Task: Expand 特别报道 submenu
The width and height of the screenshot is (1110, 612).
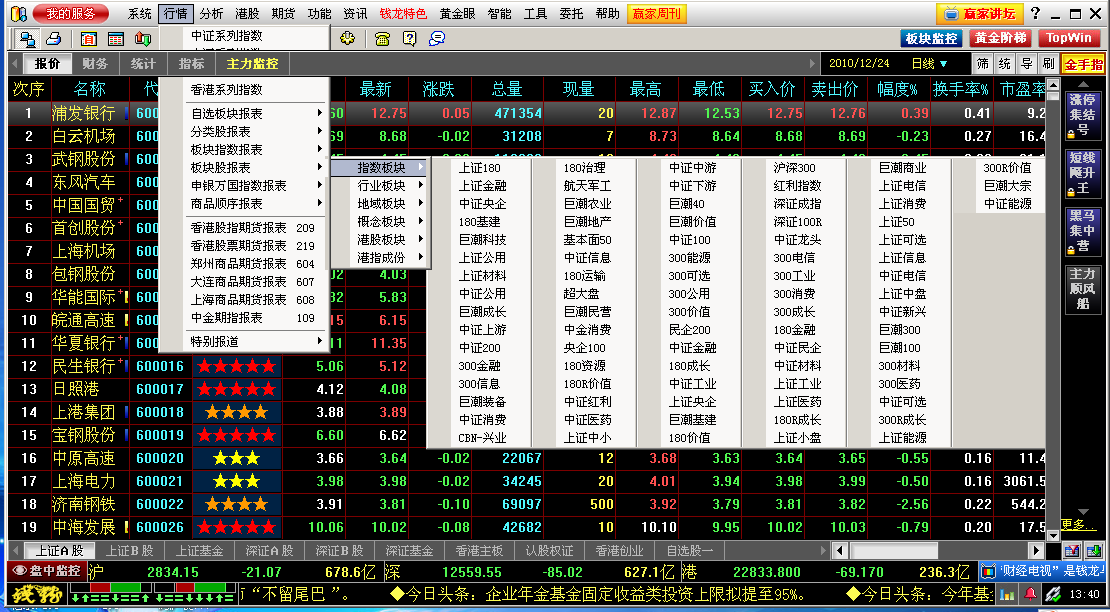Action: pyautogui.click(x=256, y=342)
